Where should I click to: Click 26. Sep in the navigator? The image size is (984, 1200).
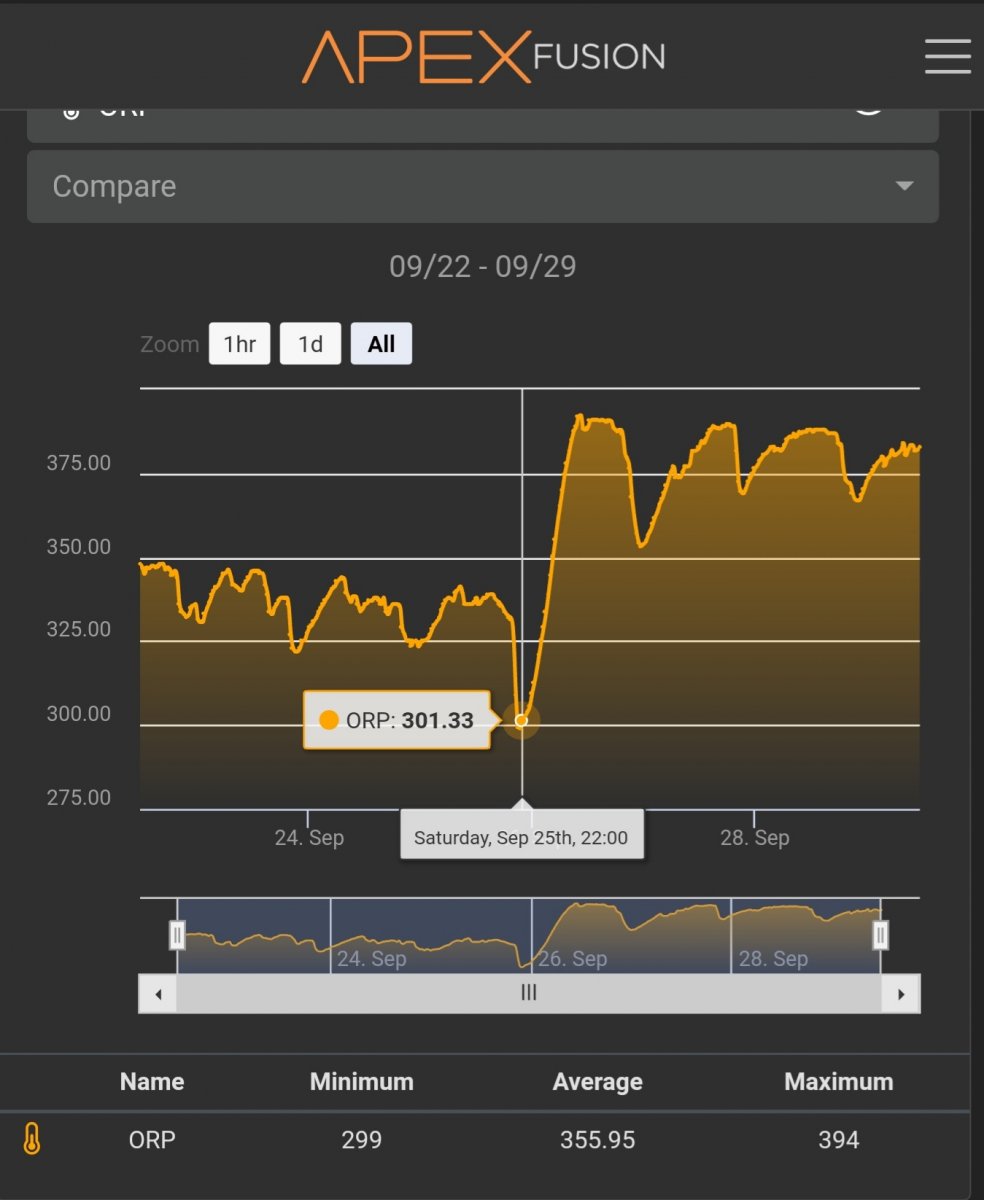pos(573,959)
